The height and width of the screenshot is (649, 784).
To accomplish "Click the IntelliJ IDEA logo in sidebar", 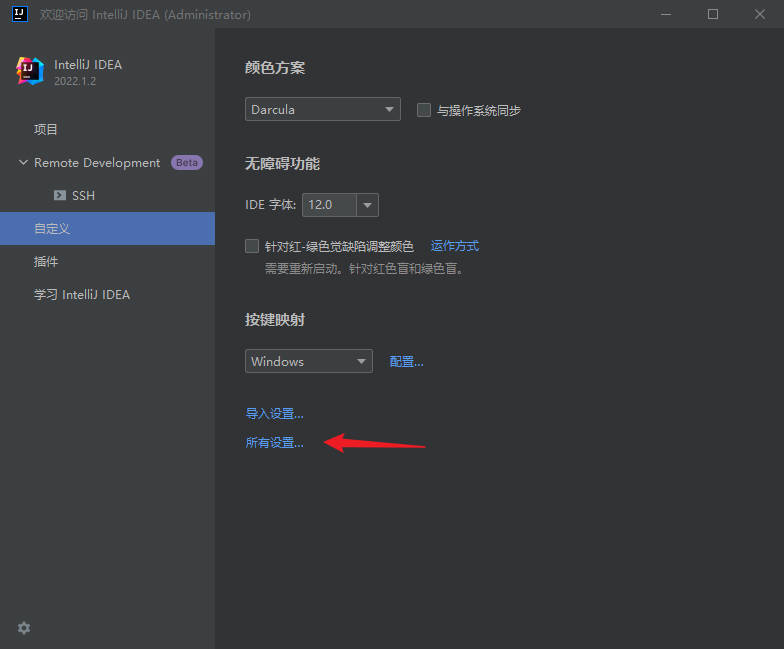I will (29, 71).
